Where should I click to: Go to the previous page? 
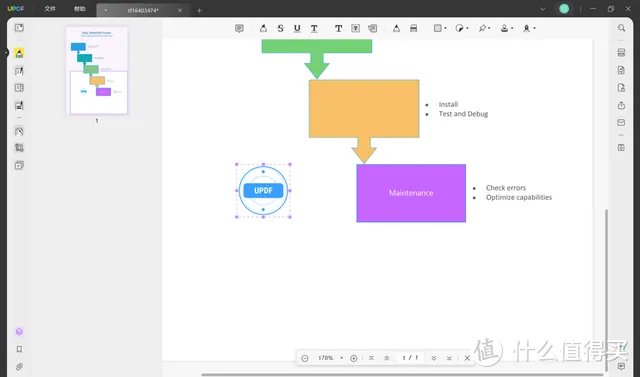tap(386, 358)
